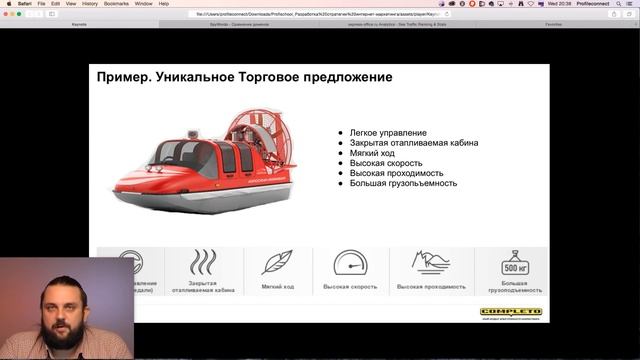This screenshot has height=360, width=640.
Task: Open the Share button in Safari toolbar
Action: pos(614,14)
